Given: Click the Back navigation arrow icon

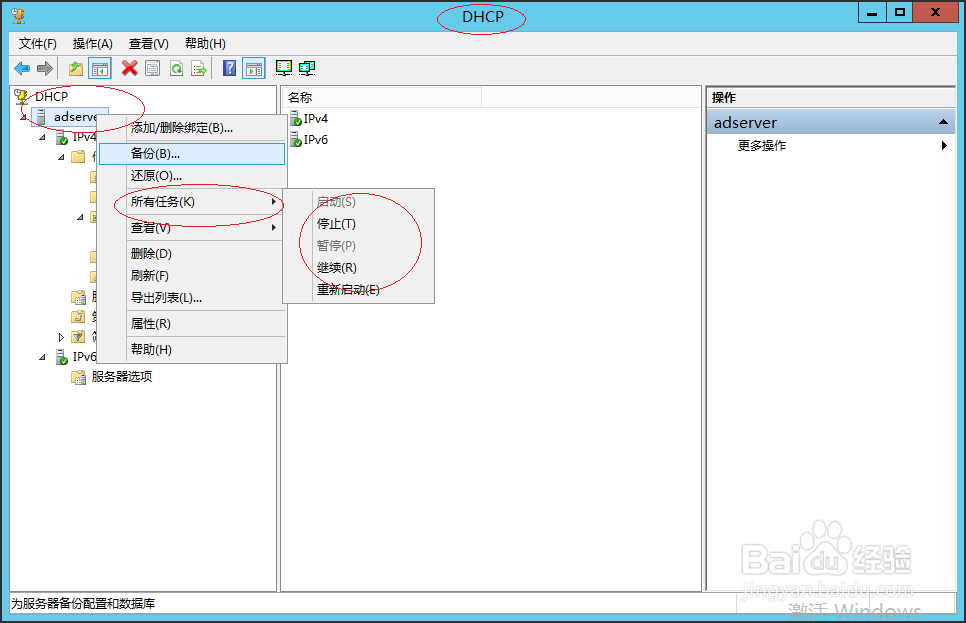Looking at the screenshot, I should pos(21,68).
